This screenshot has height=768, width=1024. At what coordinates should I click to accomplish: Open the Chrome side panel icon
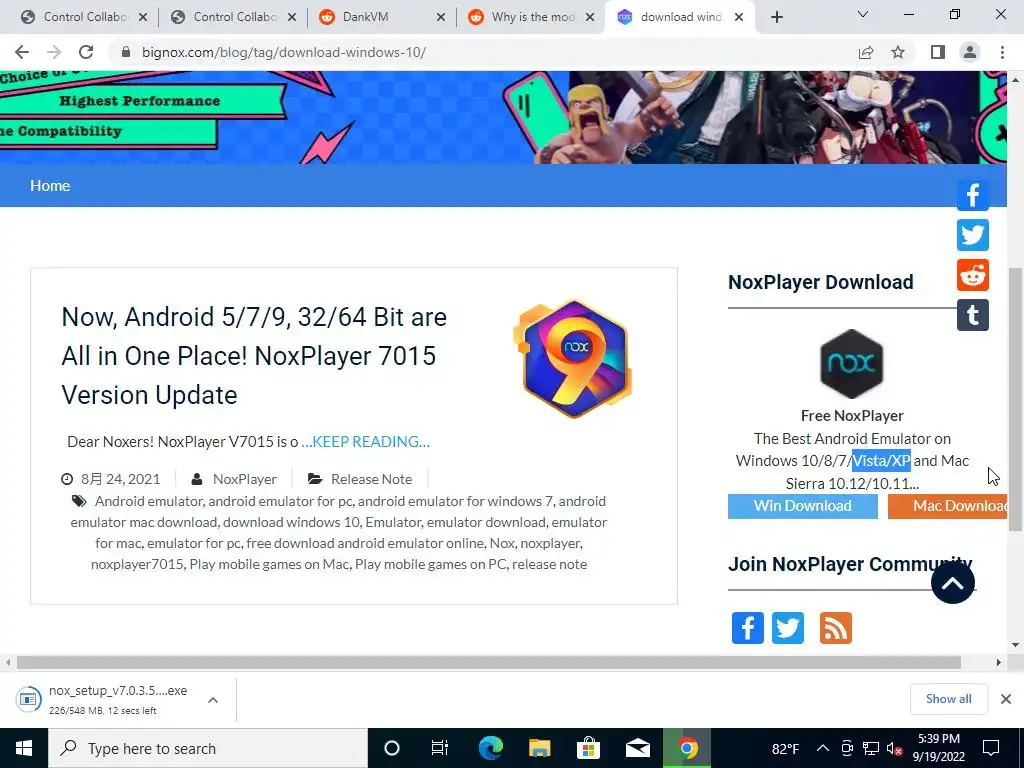click(938, 52)
